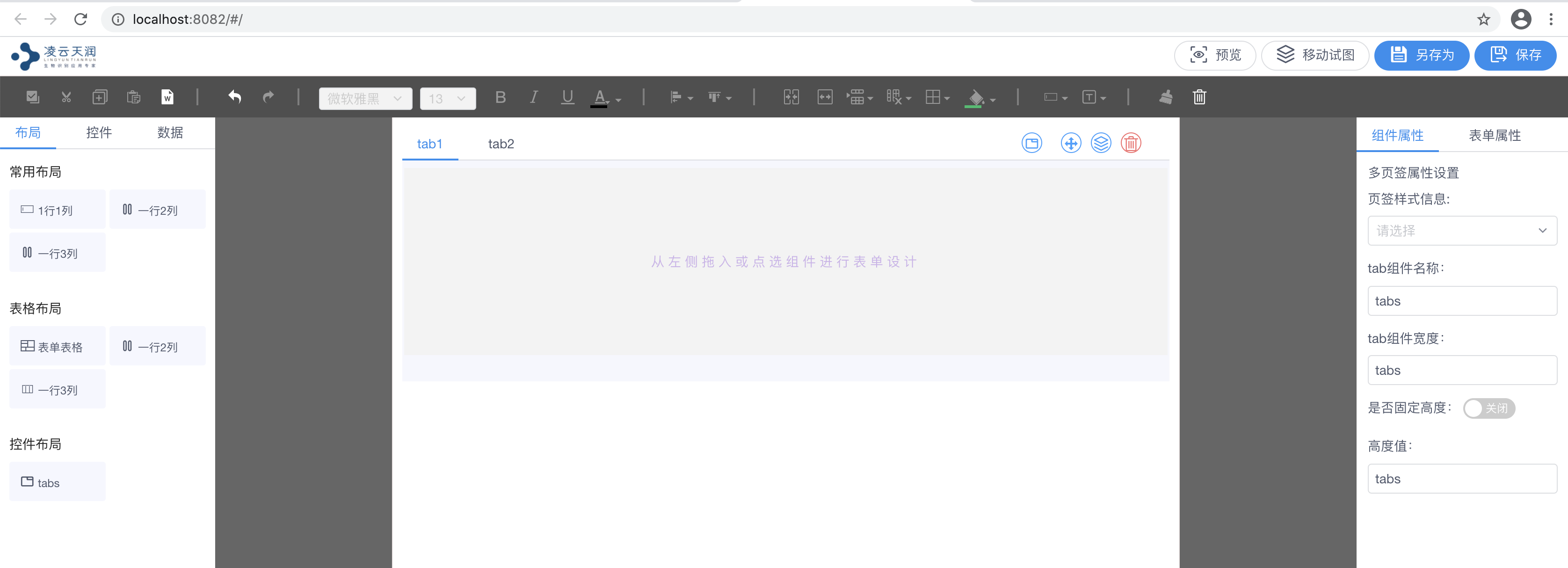Screen dimensions: 1568x568
Task: Click the scissors cut icon
Action: 66,97
